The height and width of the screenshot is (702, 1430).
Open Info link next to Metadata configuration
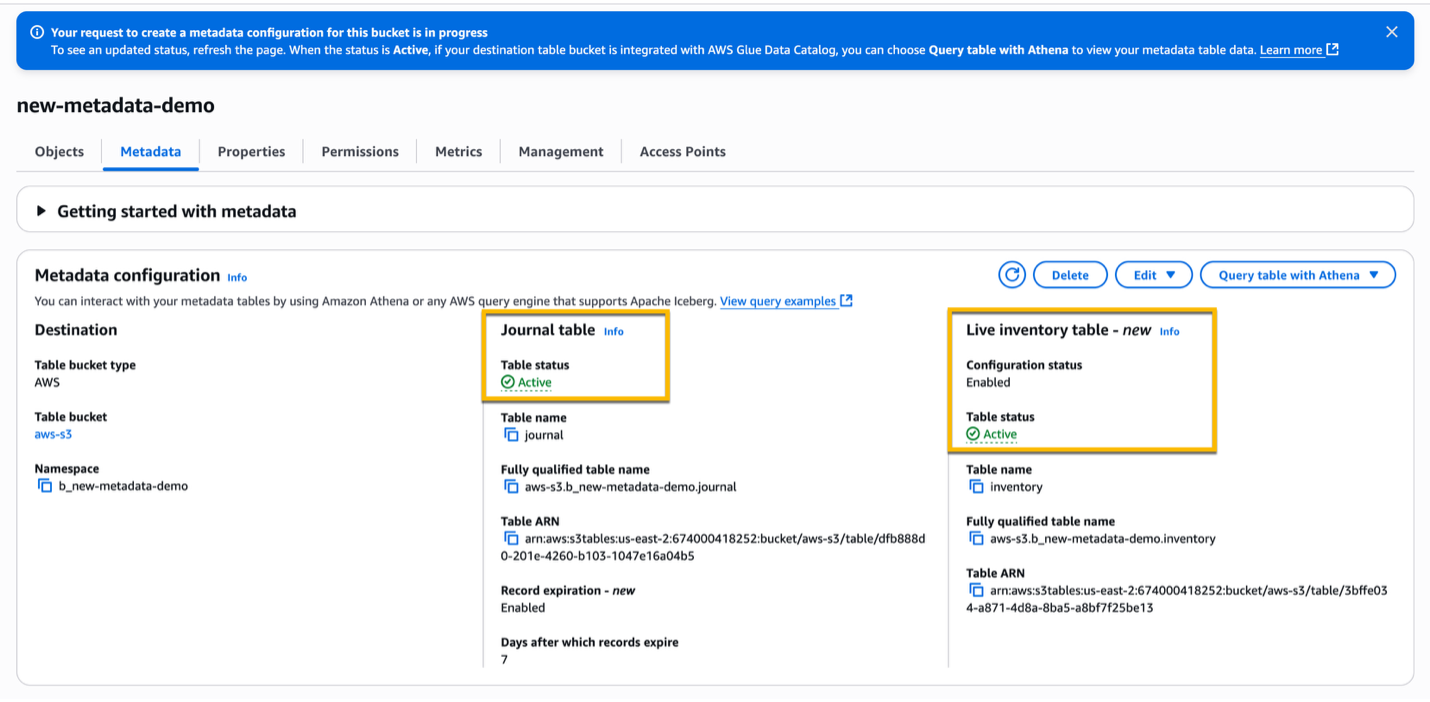coord(237,277)
